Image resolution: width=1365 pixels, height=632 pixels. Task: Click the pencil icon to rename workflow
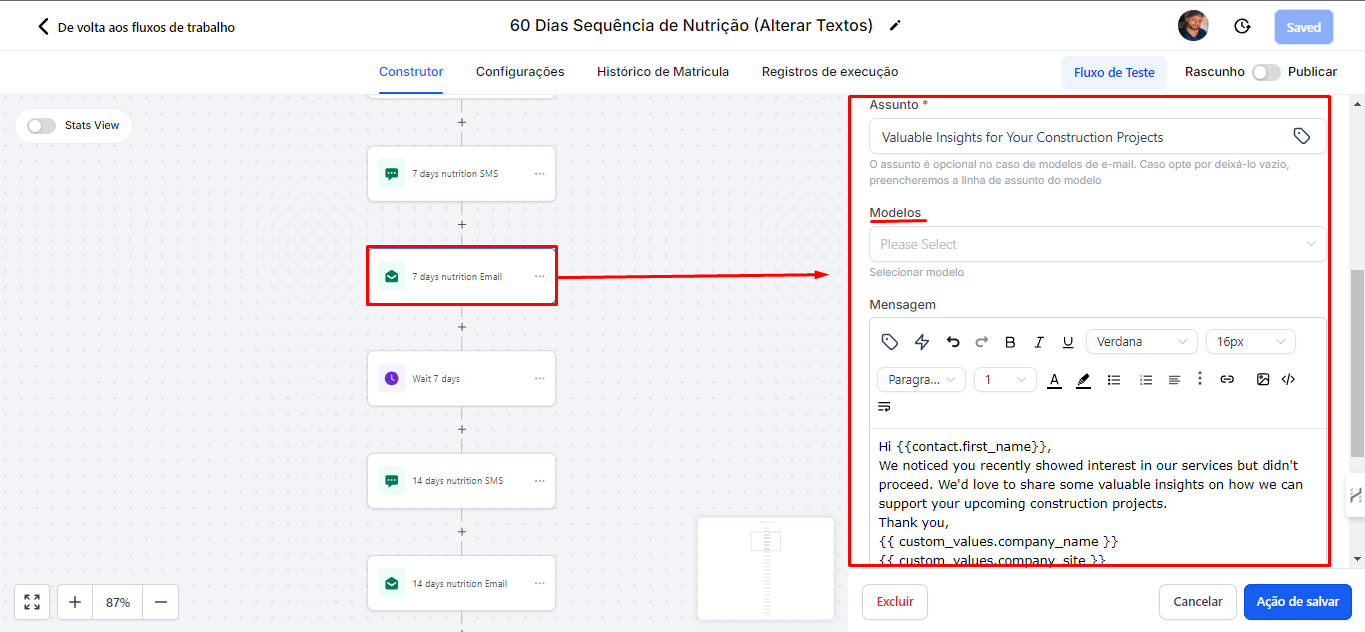pos(895,26)
